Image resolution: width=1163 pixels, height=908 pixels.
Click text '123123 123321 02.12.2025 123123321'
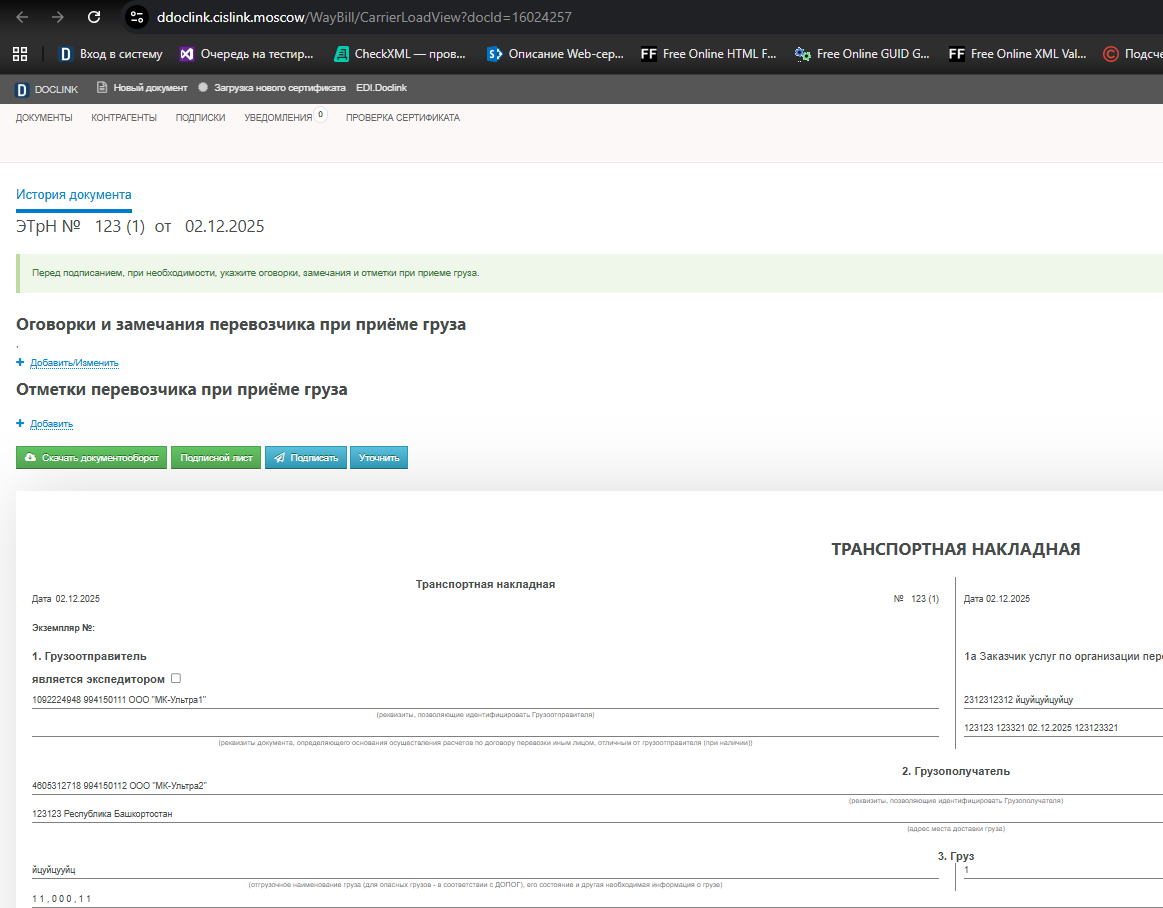point(1041,728)
